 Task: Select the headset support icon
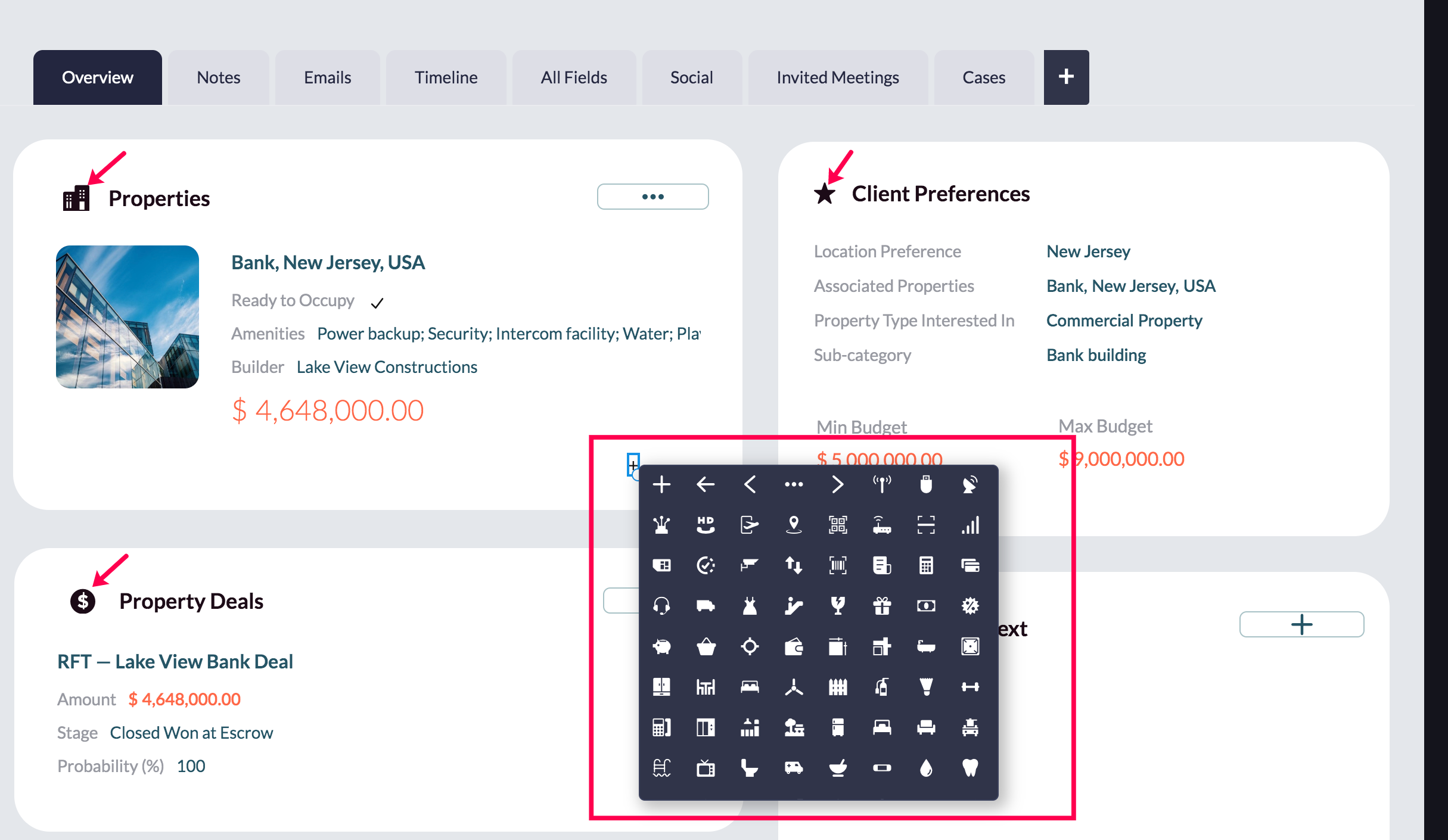(x=662, y=606)
